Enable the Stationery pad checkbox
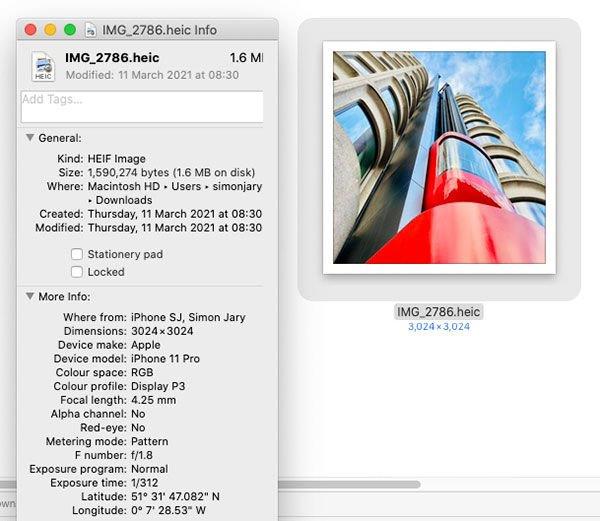Screen dimensions: 600x521 (x=77, y=254)
